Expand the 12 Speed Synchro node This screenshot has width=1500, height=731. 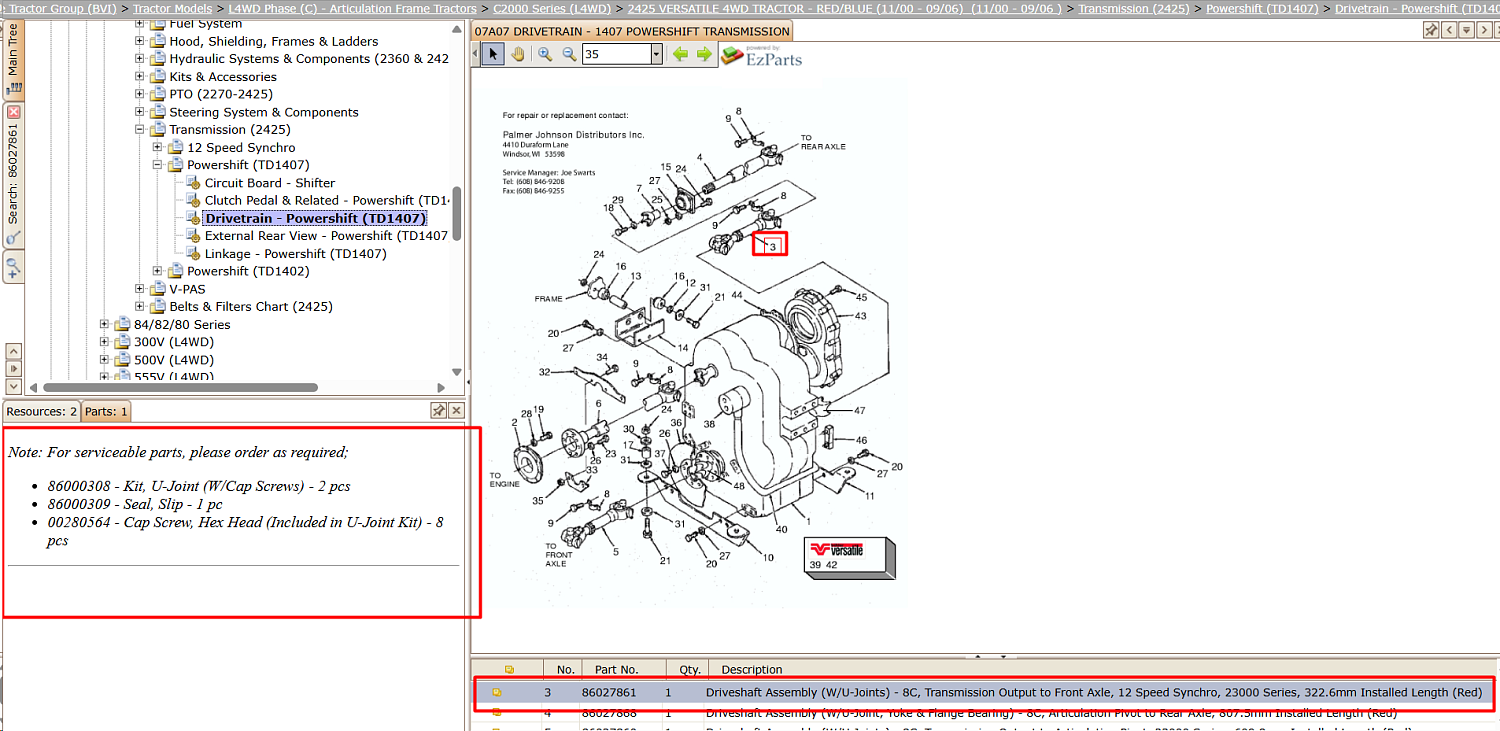coord(158,148)
